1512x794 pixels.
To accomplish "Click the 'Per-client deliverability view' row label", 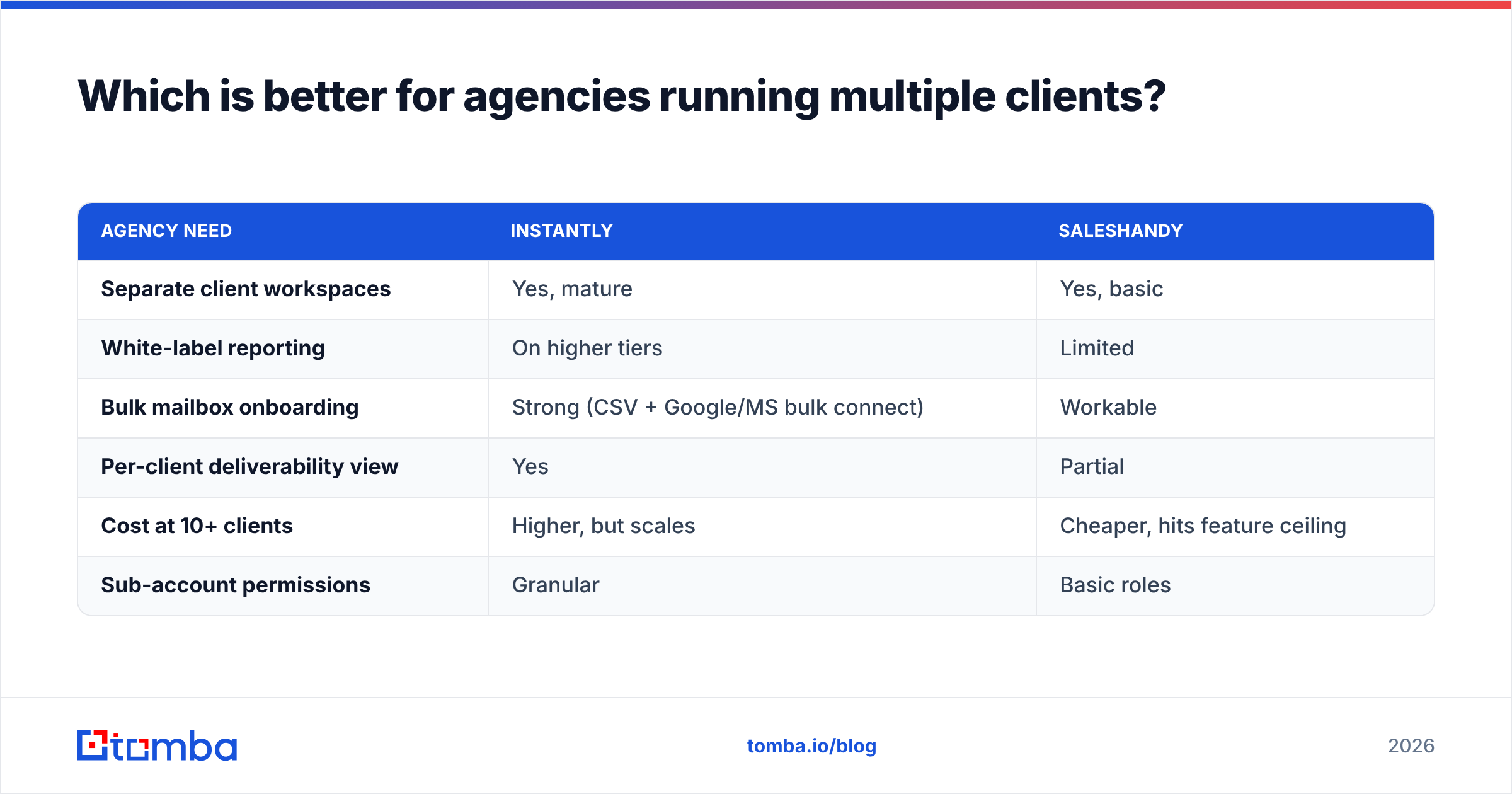I will coord(249,466).
